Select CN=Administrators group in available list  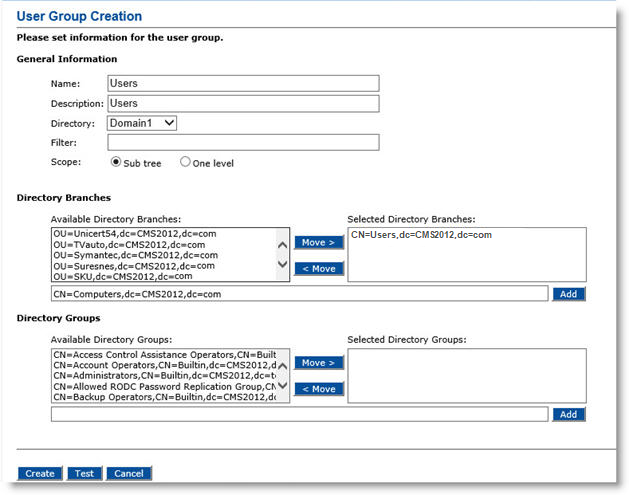(x=164, y=376)
